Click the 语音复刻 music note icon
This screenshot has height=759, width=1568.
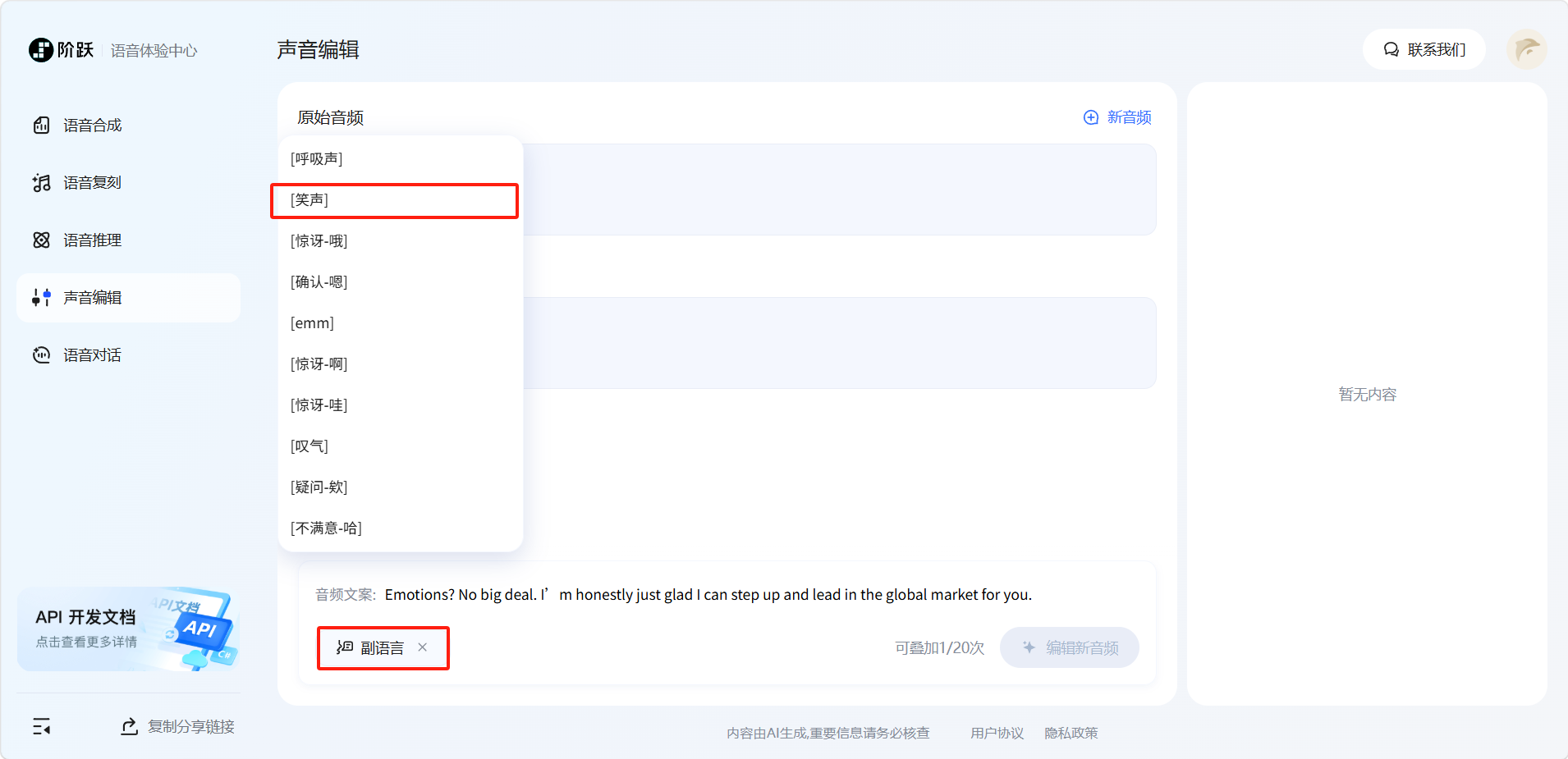41,183
